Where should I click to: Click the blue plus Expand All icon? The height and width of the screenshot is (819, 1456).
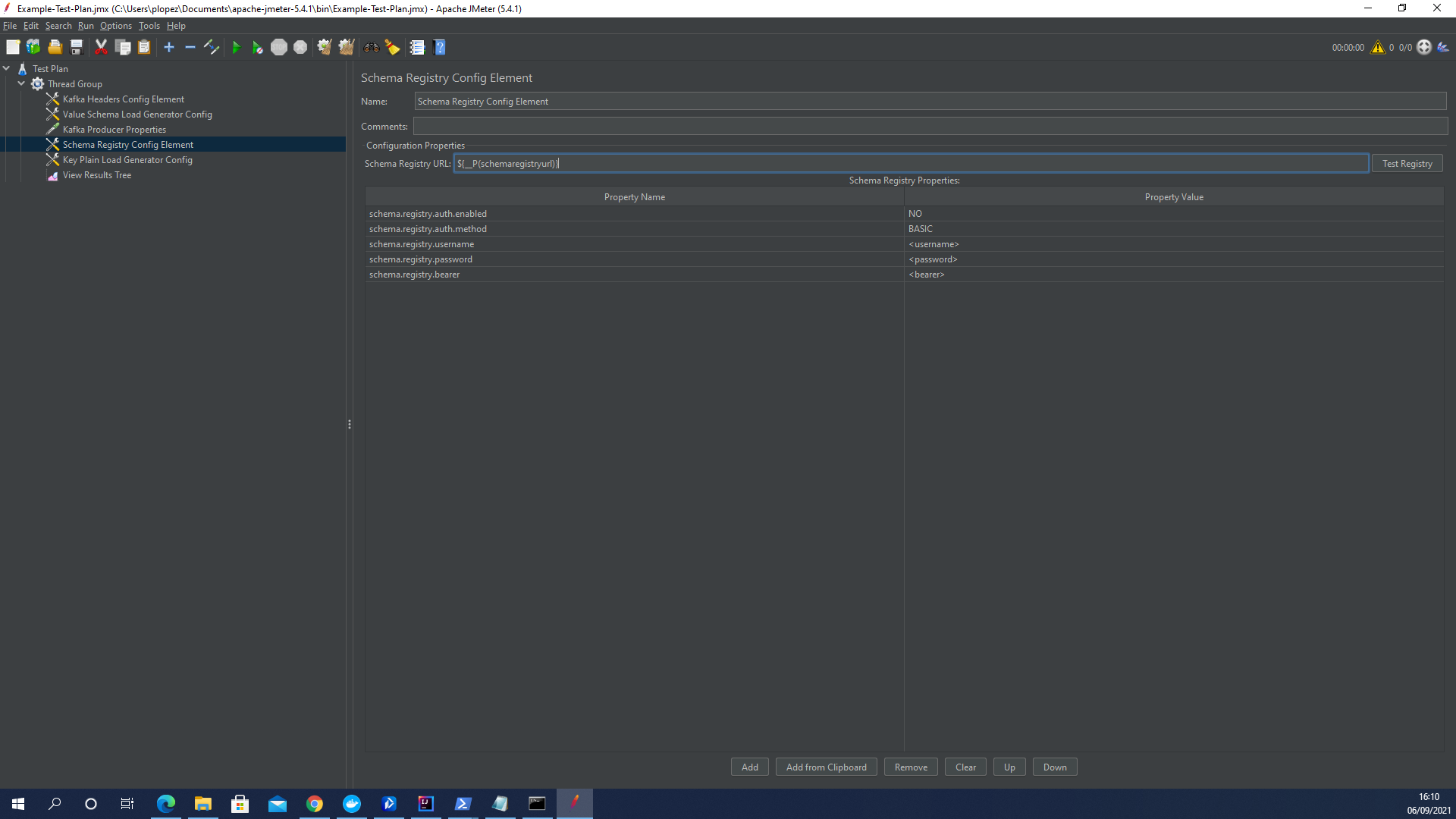click(x=169, y=47)
